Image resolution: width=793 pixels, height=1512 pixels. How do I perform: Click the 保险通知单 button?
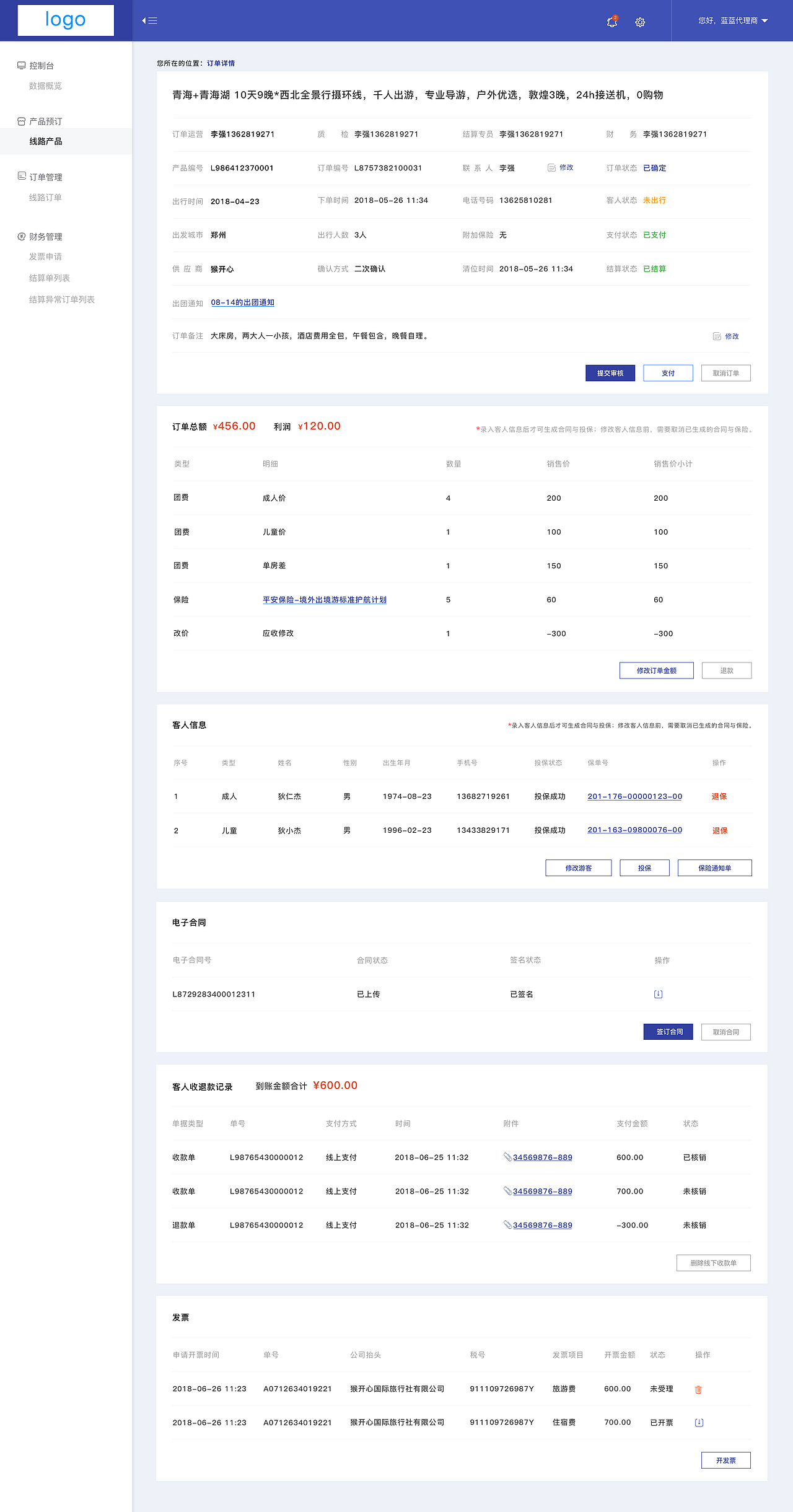[715, 868]
